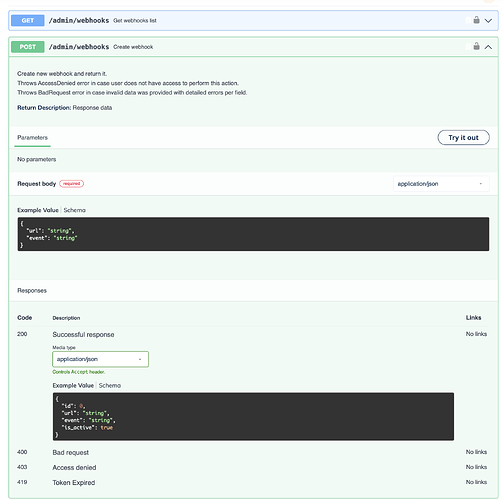The image size is (503, 500).
Task: Click the Try it out button
Action: pyautogui.click(x=463, y=137)
